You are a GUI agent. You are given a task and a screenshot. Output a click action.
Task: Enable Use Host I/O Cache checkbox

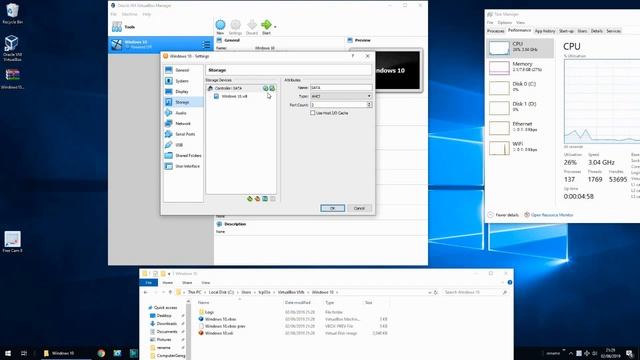(x=313, y=113)
